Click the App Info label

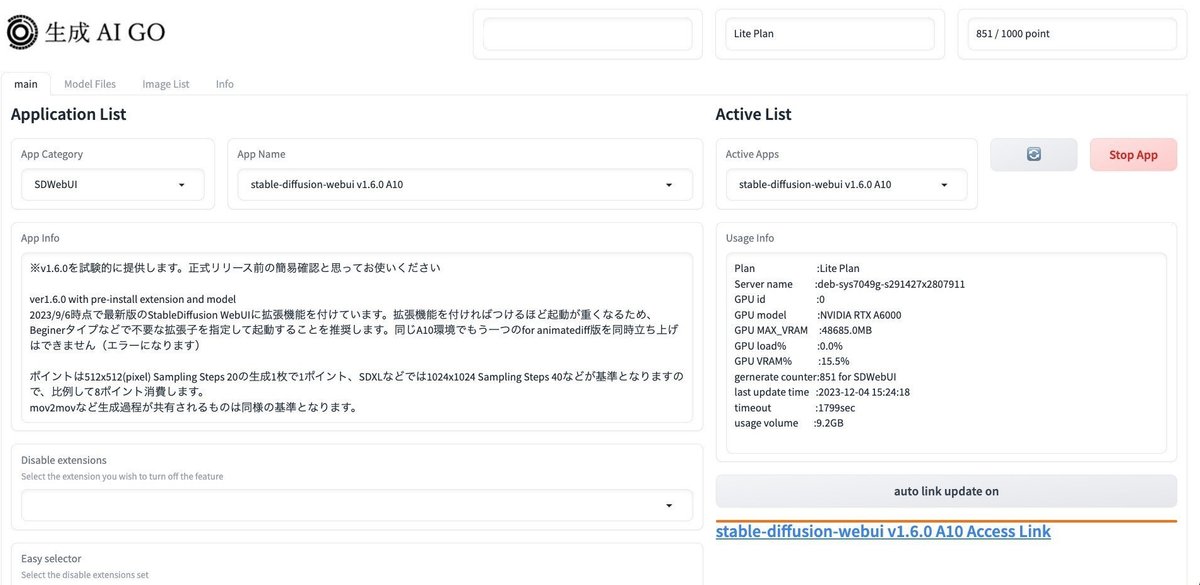pos(40,238)
